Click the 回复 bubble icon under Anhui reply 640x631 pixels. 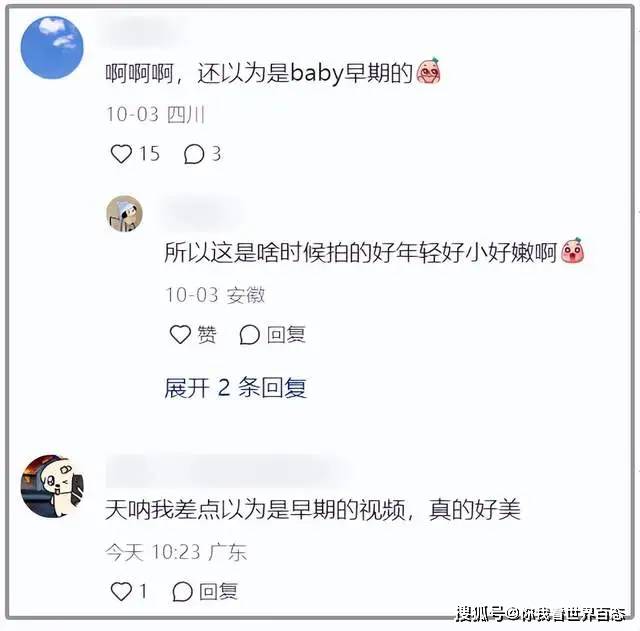(x=249, y=335)
